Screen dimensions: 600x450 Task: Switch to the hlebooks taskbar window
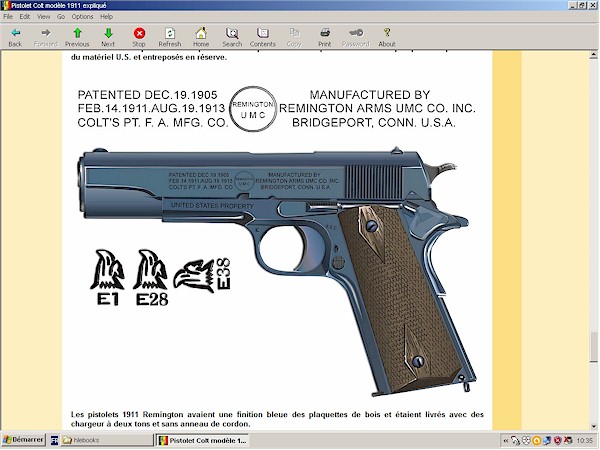point(106,440)
